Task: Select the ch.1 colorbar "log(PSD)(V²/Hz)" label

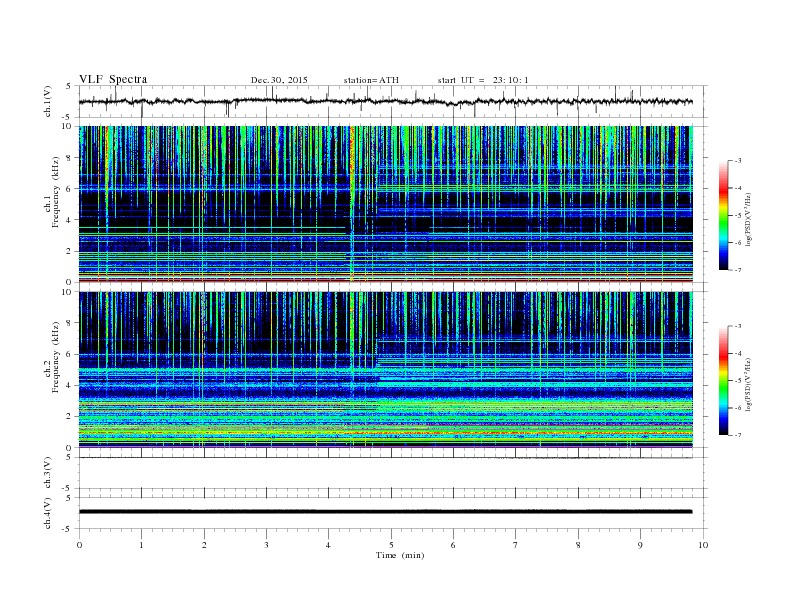Action: [748, 220]
